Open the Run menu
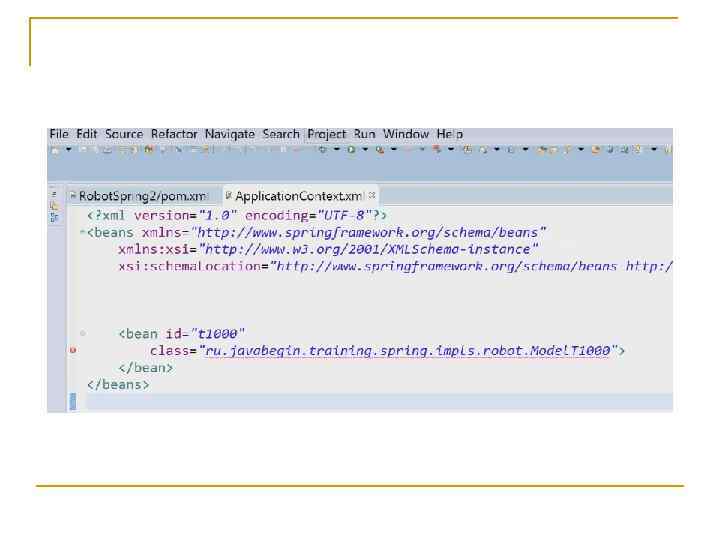The height and width of the screenshot is (540, 720). pyautogui.click(x=365, y=134)
